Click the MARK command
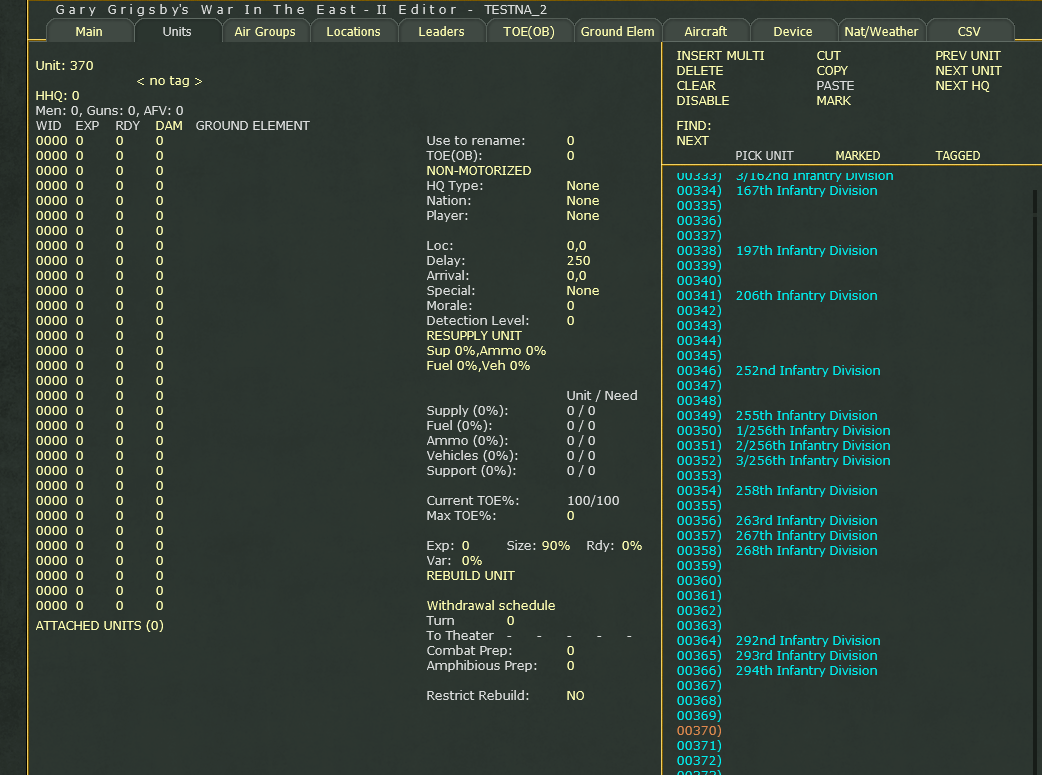Viewport: 1042px width, 775px height. pyautogui.click(x=833, y=100)
